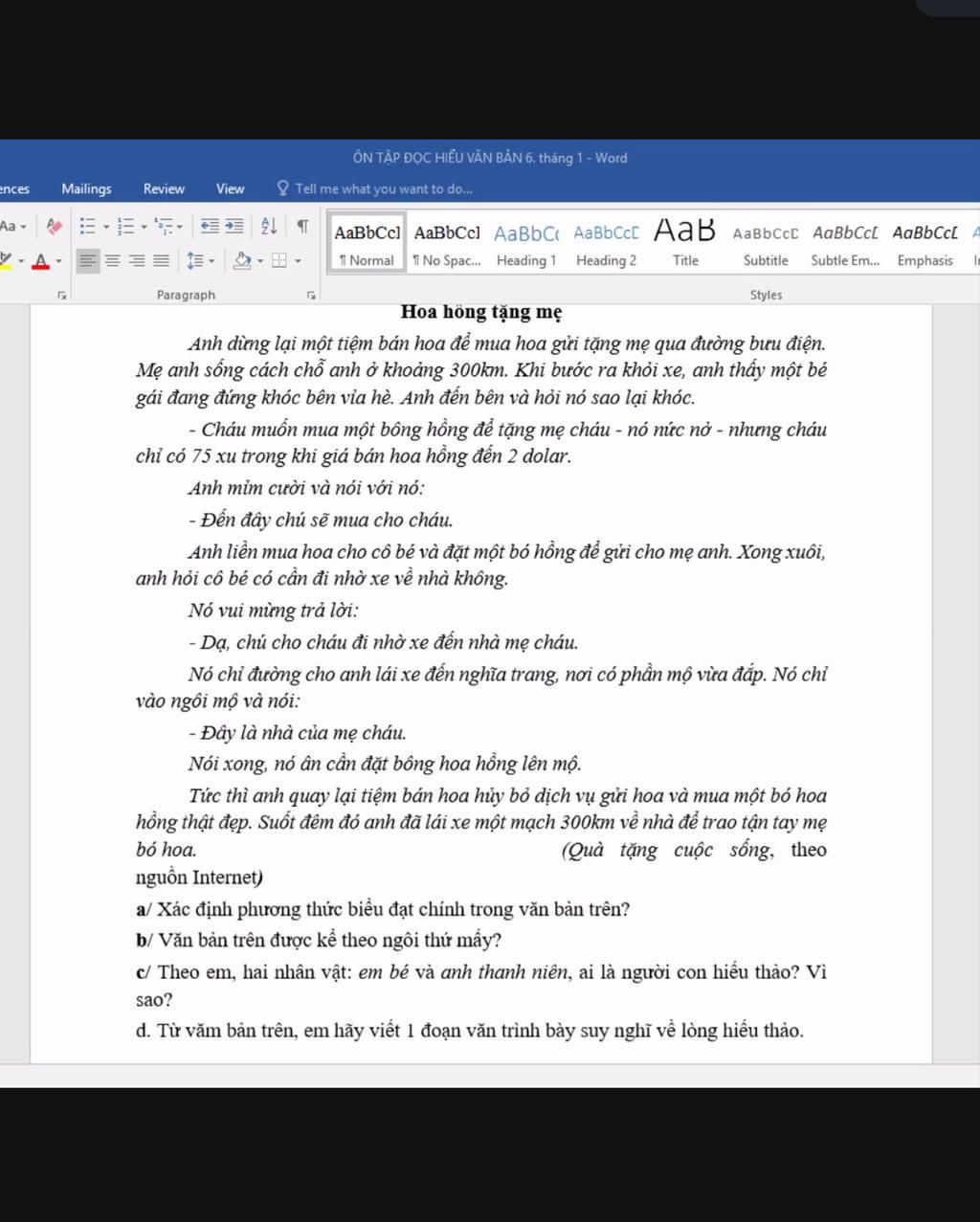The height and width of the screenshot is (1222, 980).
Task: Expand shading color dropdown arrow
Action: 259,261
